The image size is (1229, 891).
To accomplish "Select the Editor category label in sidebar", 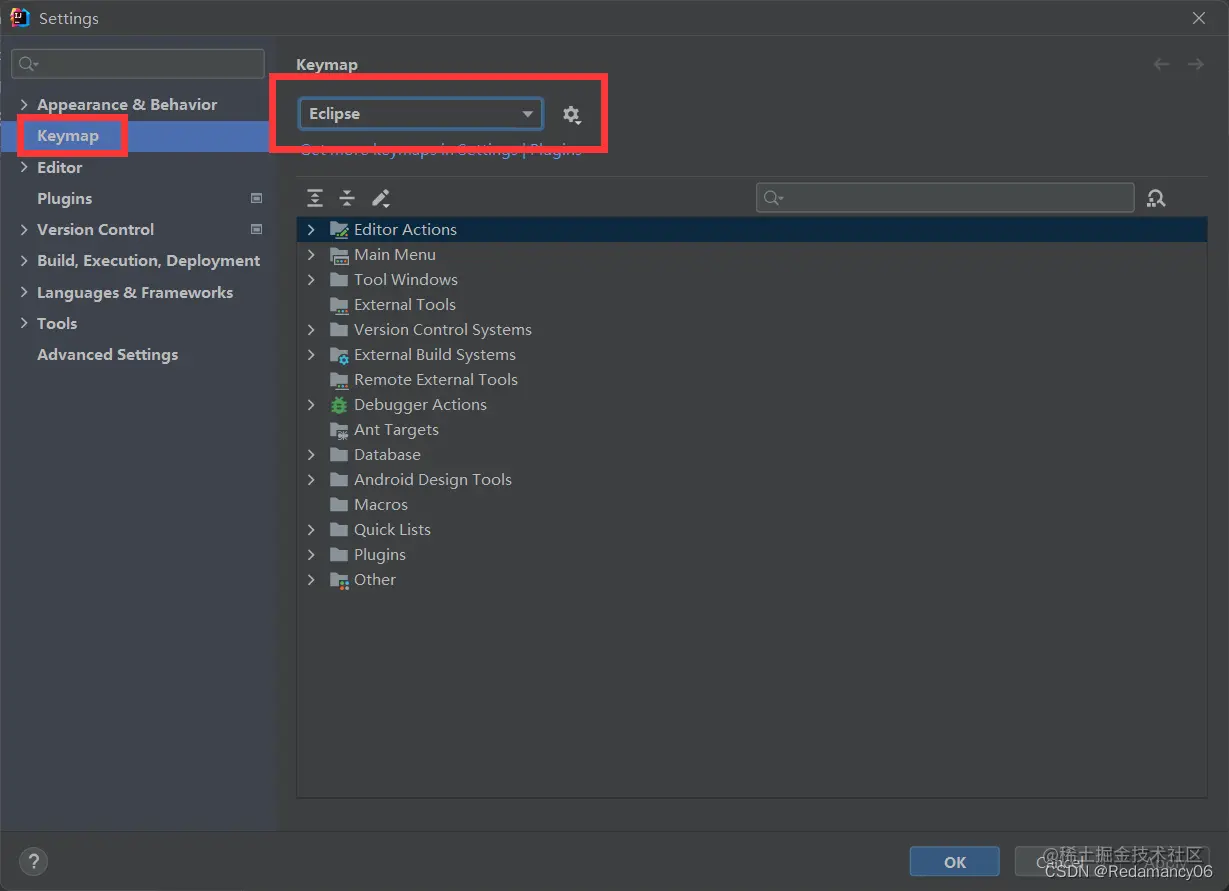I will pos(60,167).
